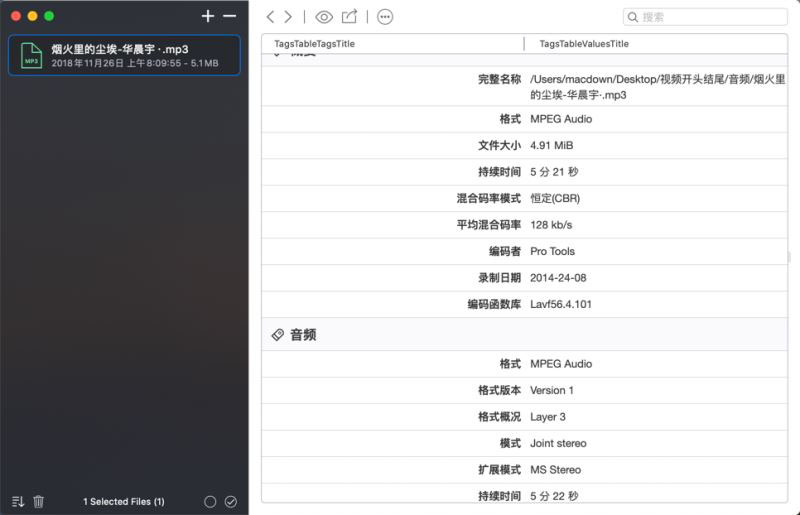The width and height of the screenshot is (800, 515).
Task: Click the 格式版本 label
Action: 499,390
